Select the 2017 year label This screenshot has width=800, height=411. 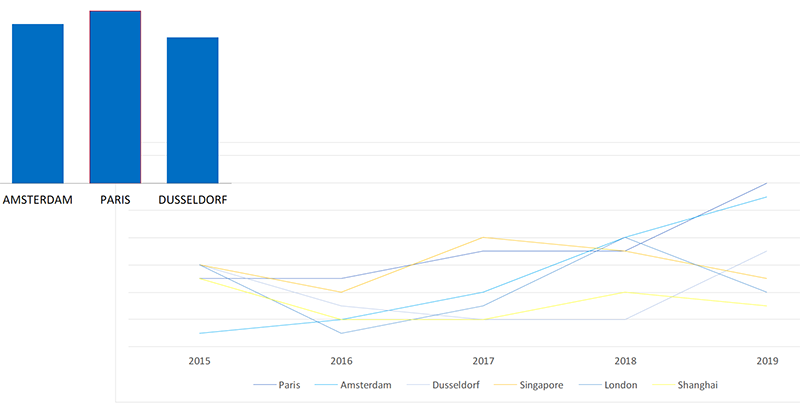(484, 361)
